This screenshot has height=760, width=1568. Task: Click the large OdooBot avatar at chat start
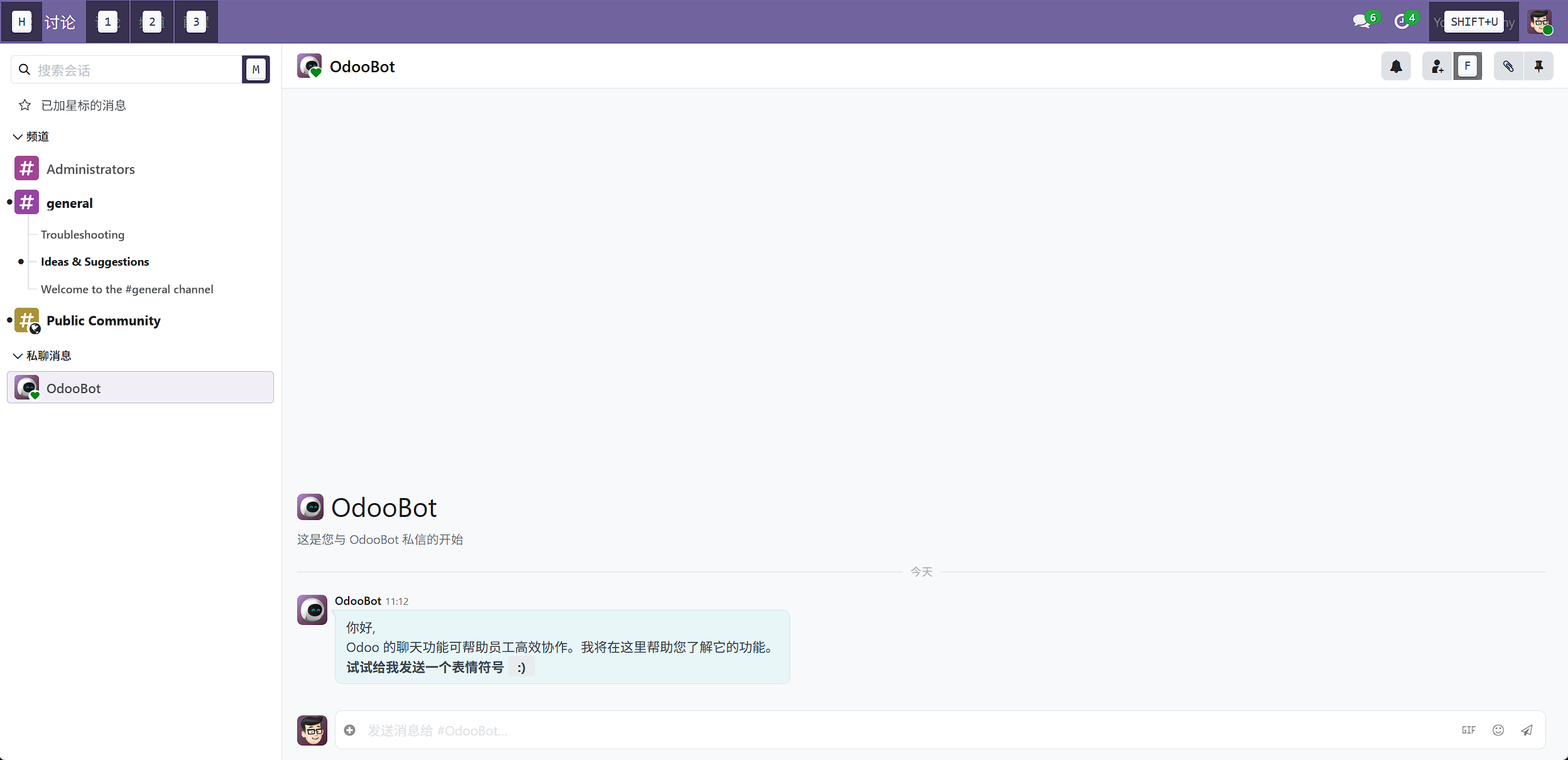tap(310, 507)
